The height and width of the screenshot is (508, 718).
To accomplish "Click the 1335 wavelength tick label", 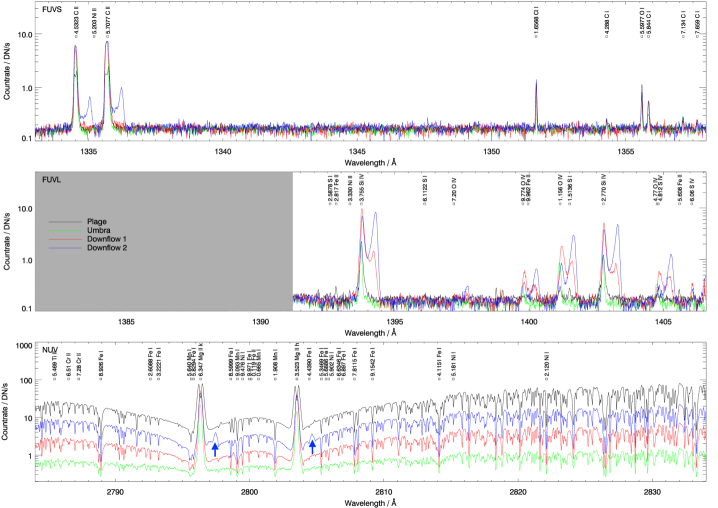I will pos(89,151).
